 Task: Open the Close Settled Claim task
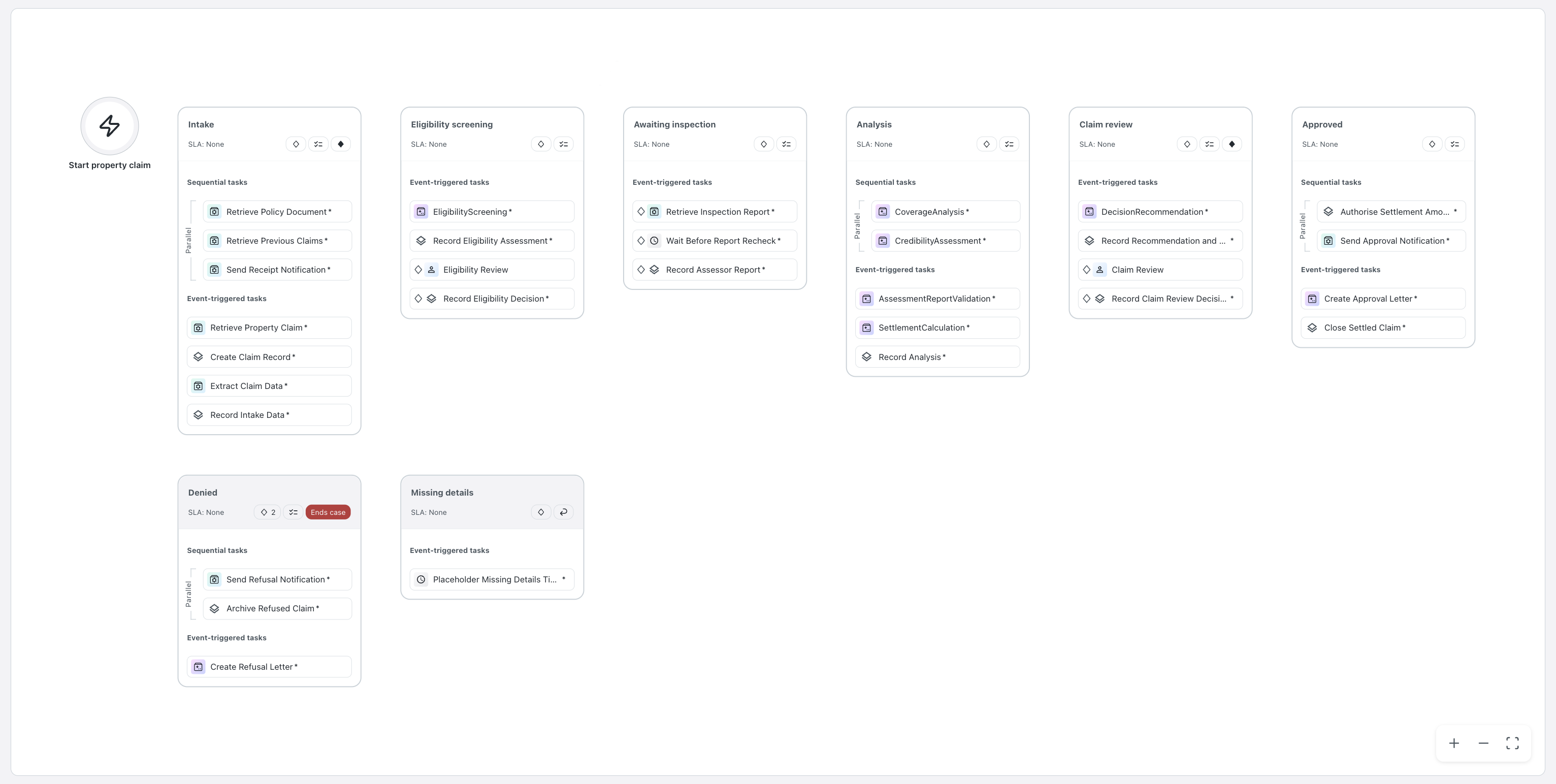point(1383,328)
